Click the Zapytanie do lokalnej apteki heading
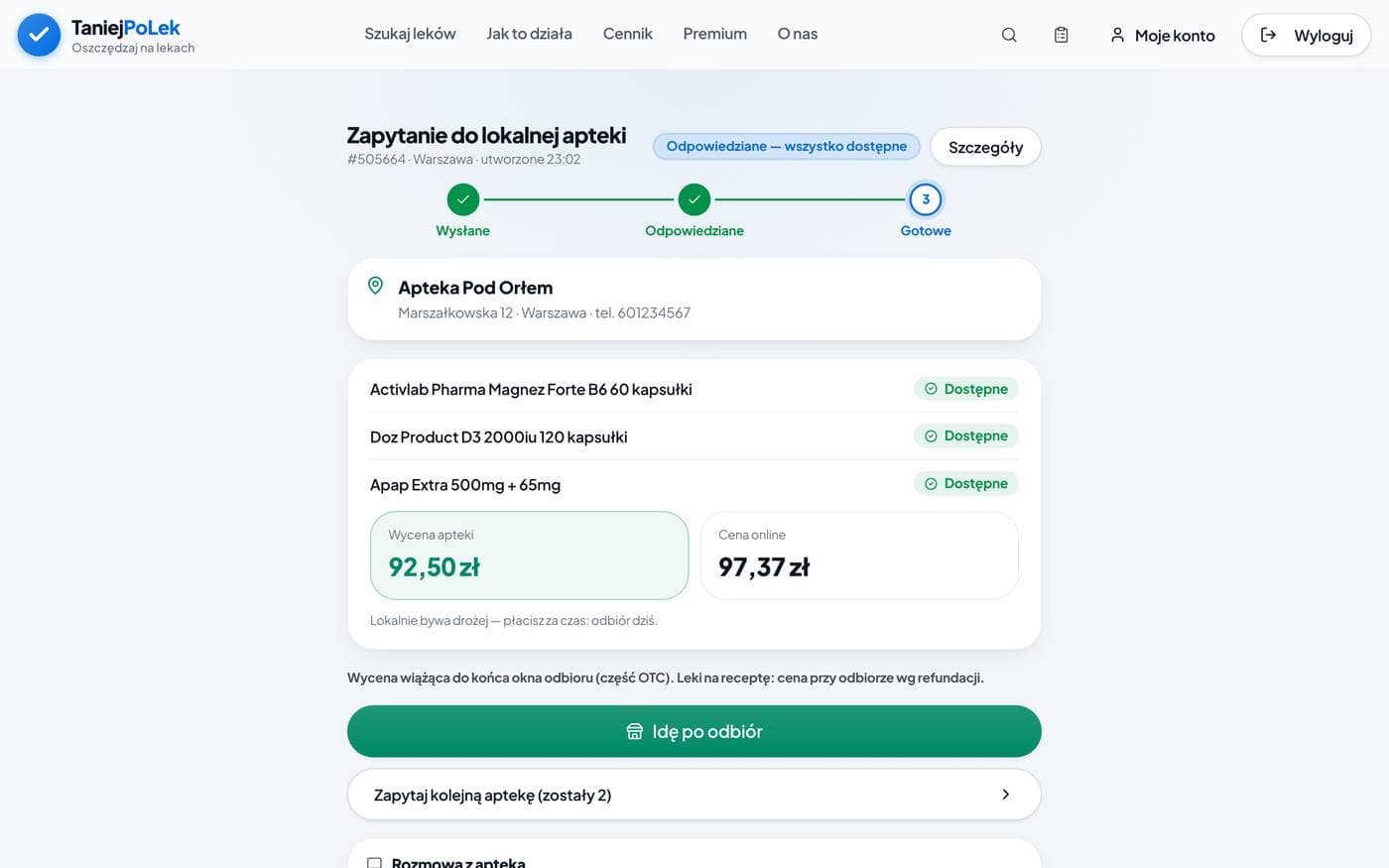 click(486, 135)
